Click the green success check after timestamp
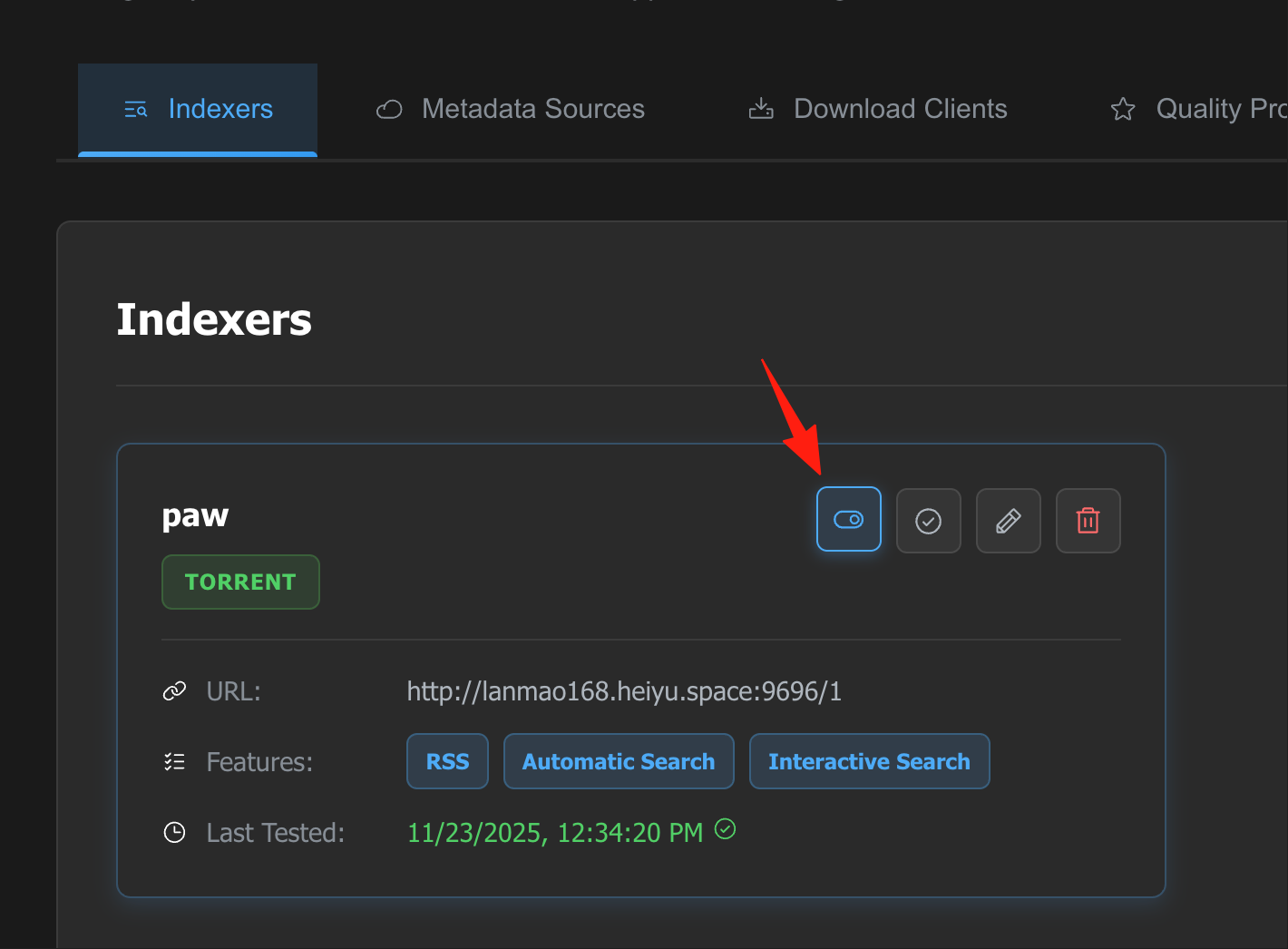Screen dimensions: 1288x949 point(725,828)
